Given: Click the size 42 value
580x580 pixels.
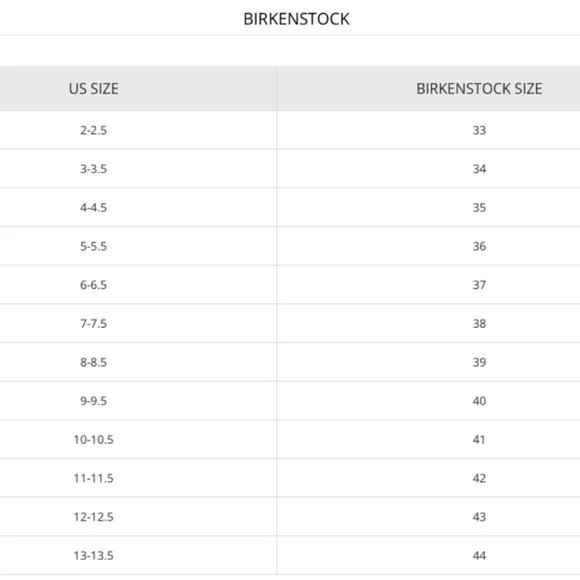Looking at the screenshot, I should coord(479,478).
